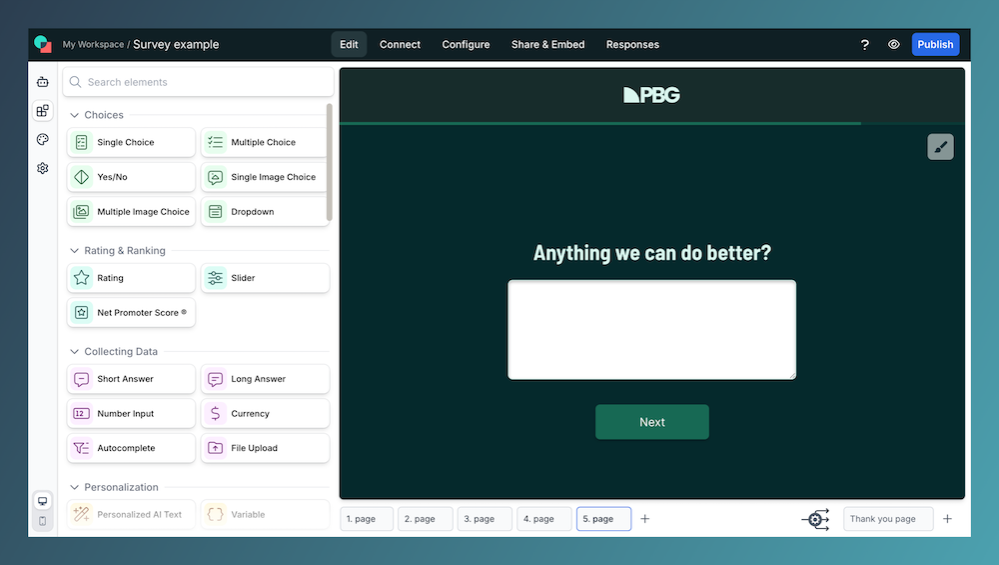Click the elements panel scrollbar
Image resolution: width=999 pixels, height=565 pixels.
tap(329, 162)
